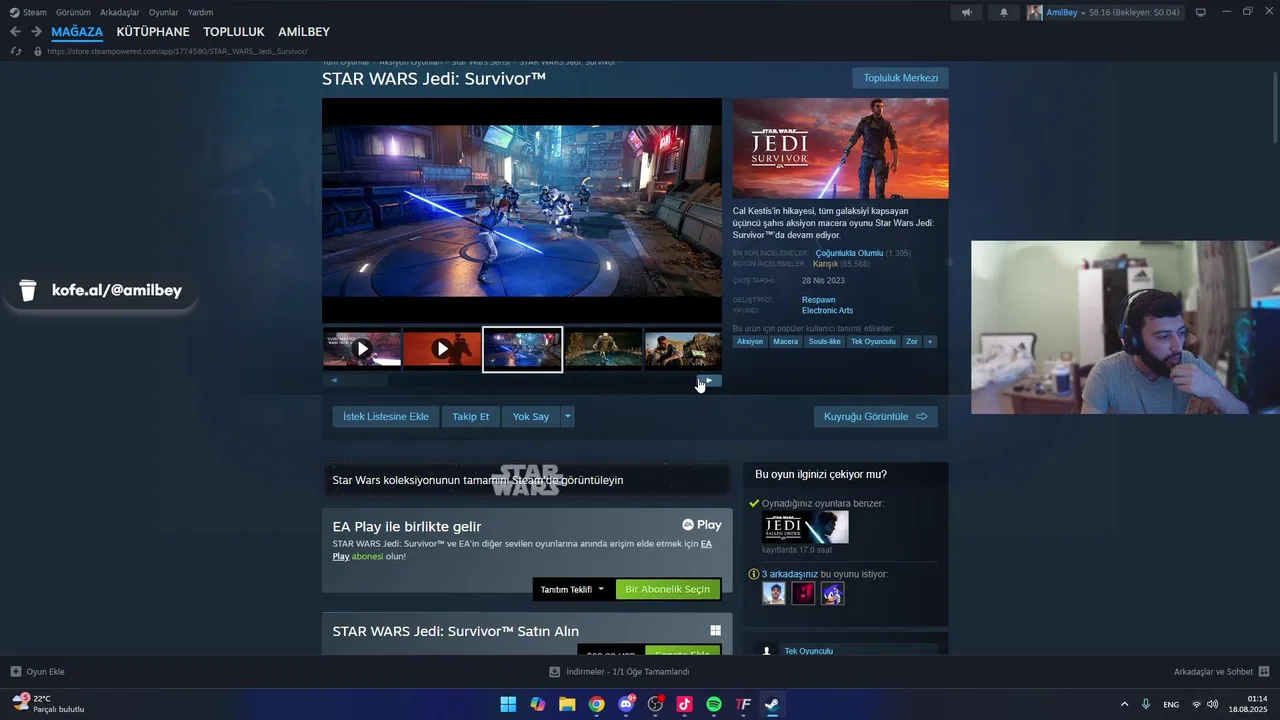Show hidden system tray icons
This screenshot has width=1280, height=720.
pos(1124,704)
